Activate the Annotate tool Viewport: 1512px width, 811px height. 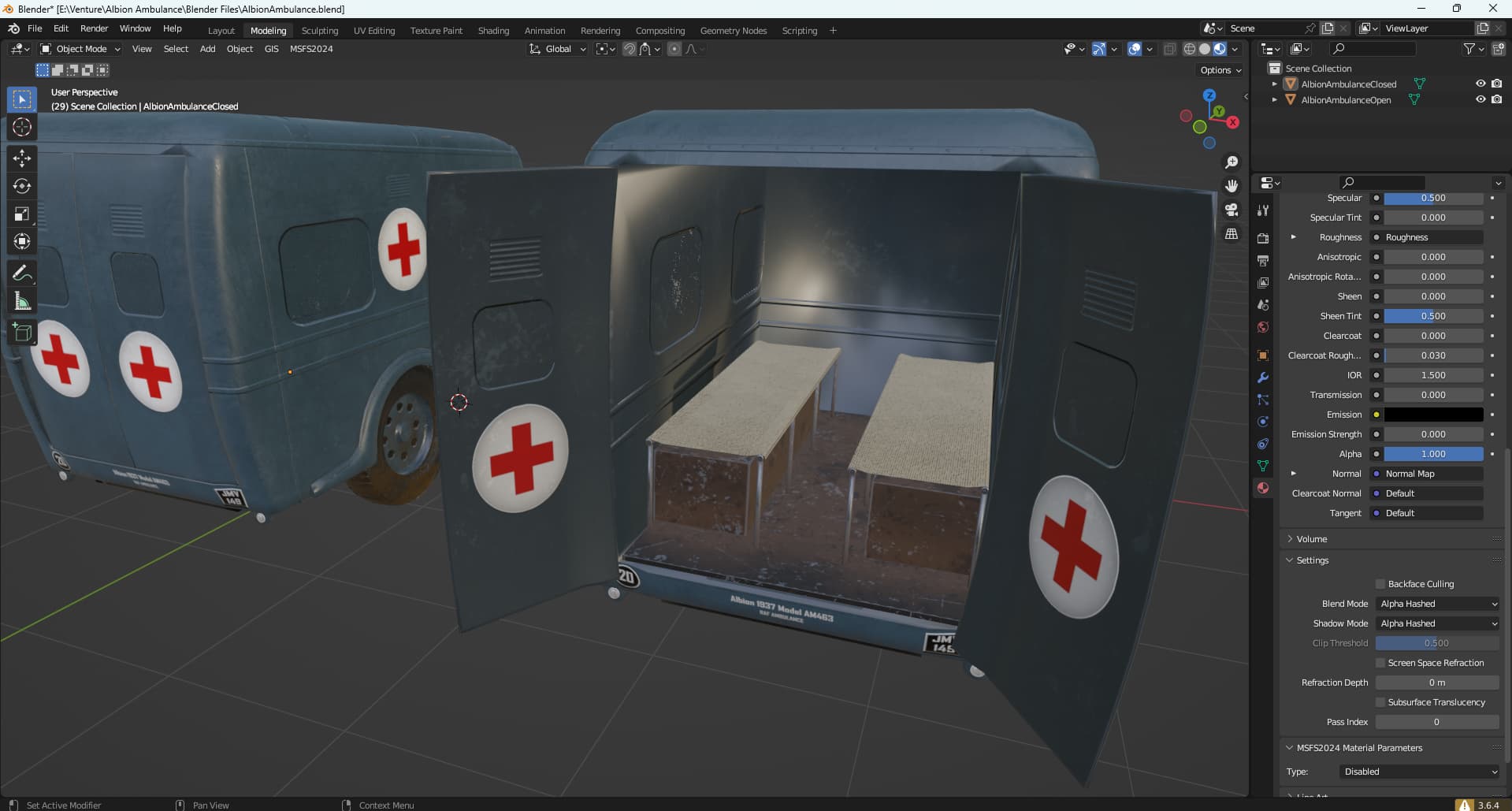click(22, 273)
